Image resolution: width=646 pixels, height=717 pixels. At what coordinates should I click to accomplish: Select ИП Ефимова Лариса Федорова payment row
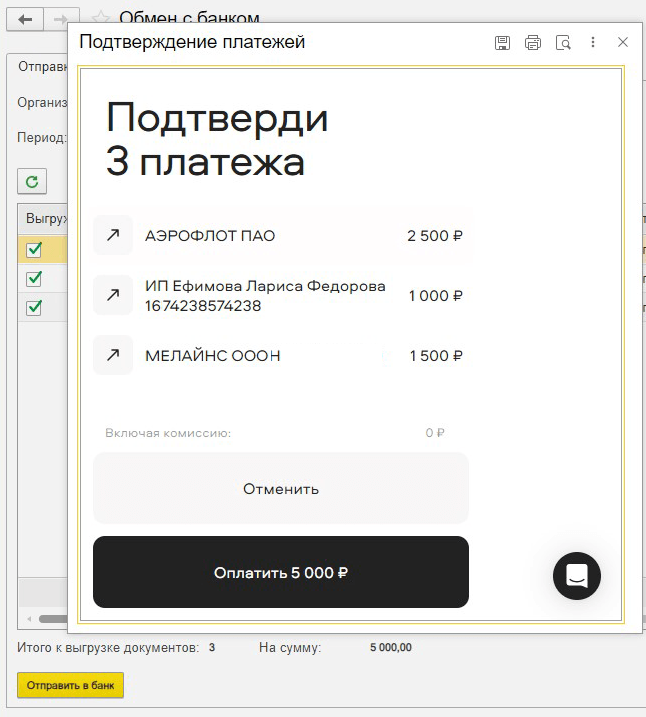pyautogui.click(x=281, y=295)
